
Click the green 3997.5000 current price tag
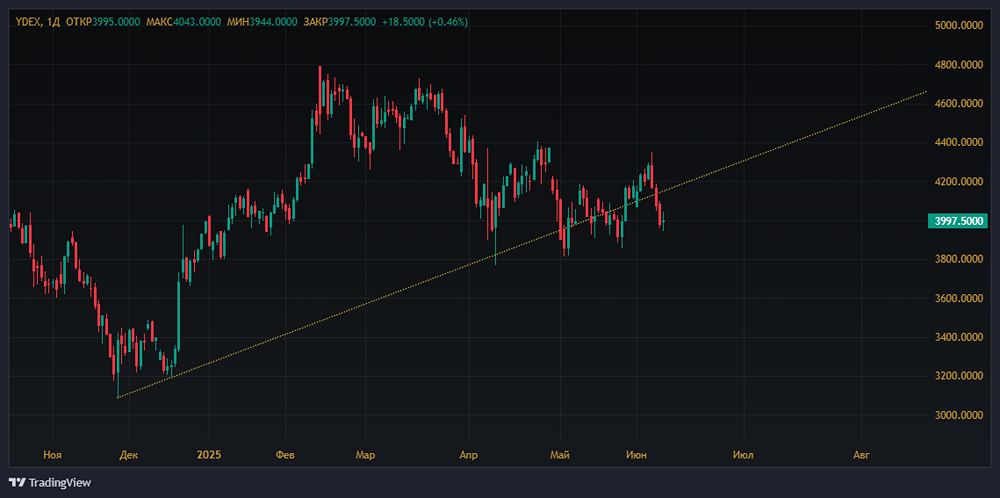pos(959,221)
